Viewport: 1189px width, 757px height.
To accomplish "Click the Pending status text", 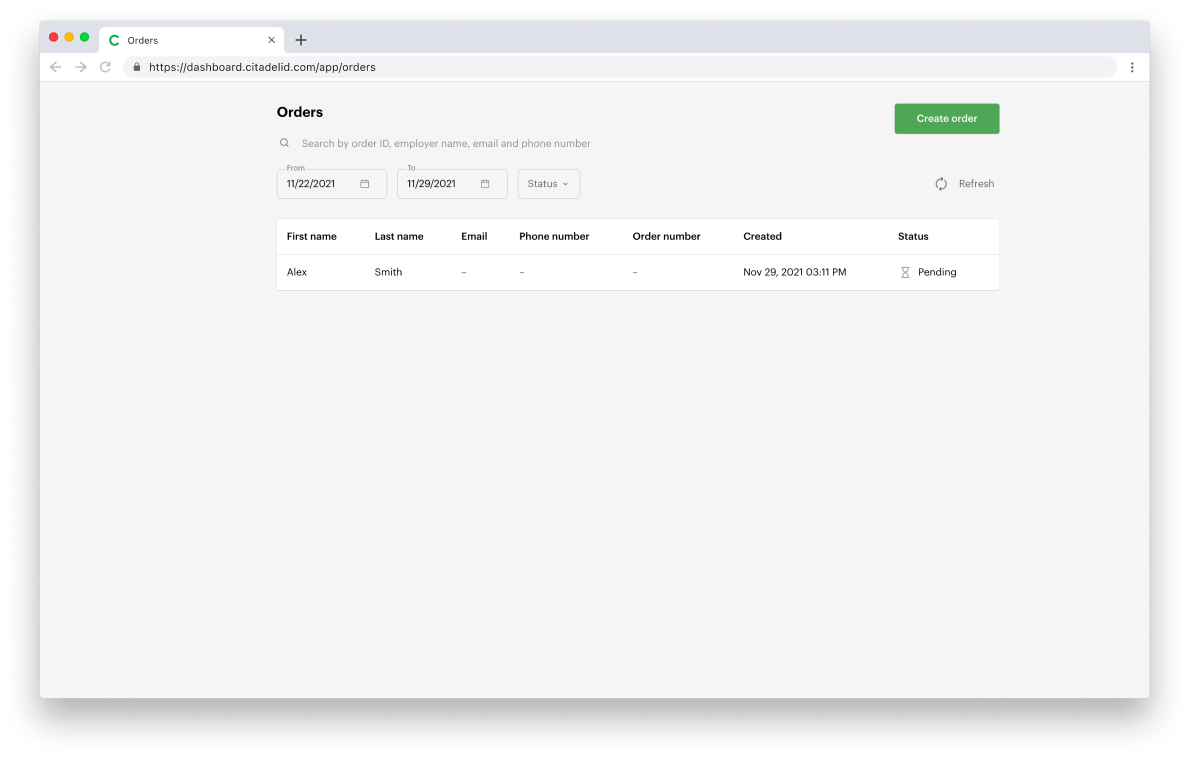I will pyautogui.click(x=937, y=272).
